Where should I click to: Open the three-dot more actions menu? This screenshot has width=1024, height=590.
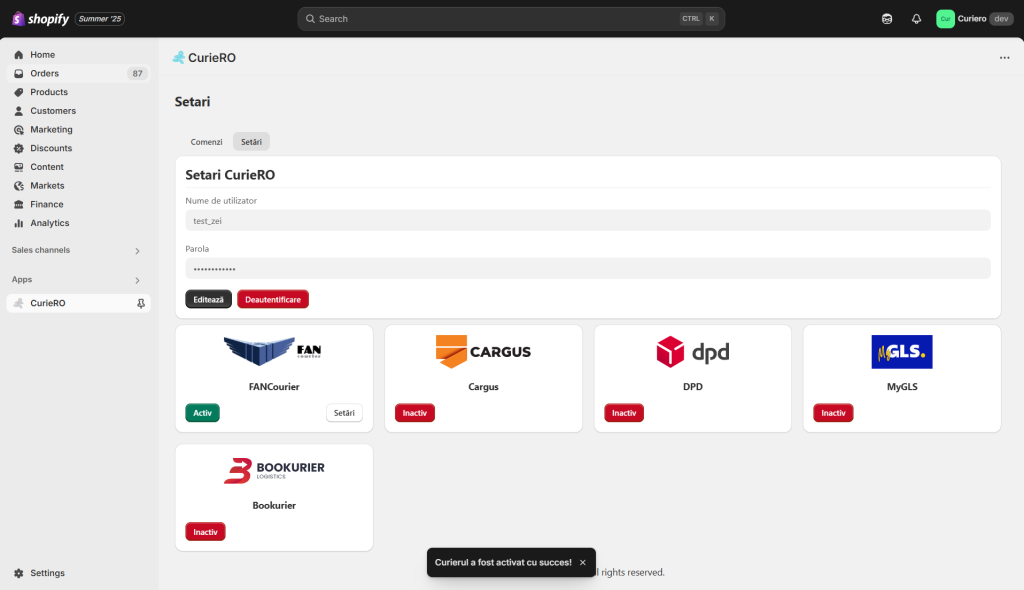click(1004, 57)
